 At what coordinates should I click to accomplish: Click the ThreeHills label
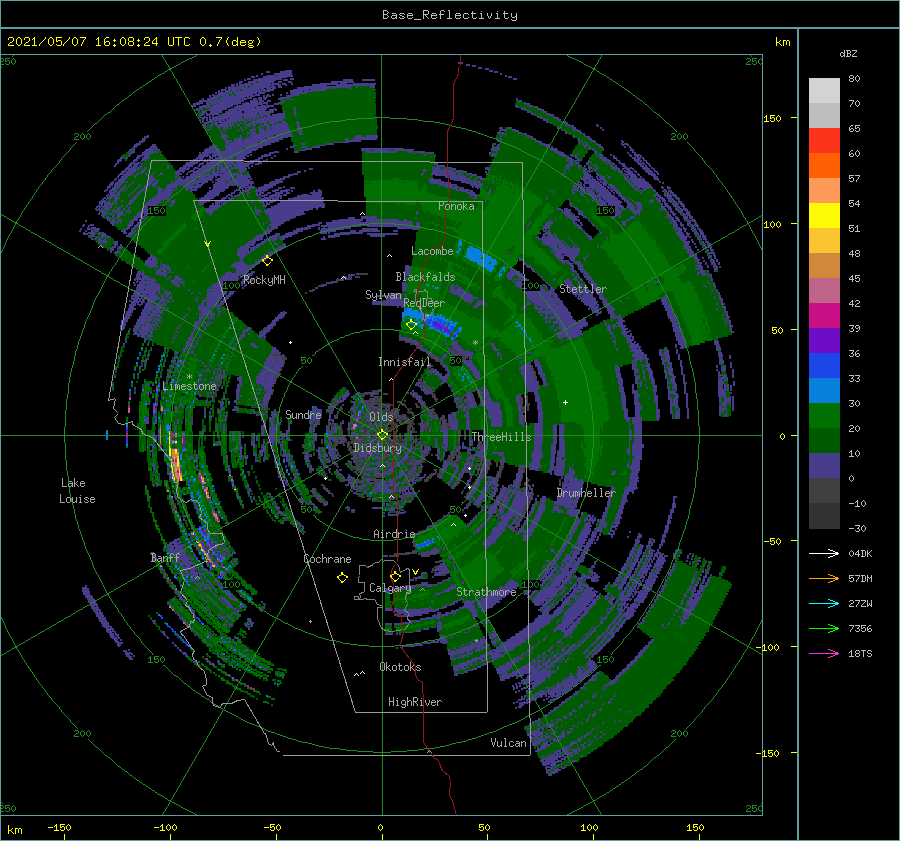501,437
